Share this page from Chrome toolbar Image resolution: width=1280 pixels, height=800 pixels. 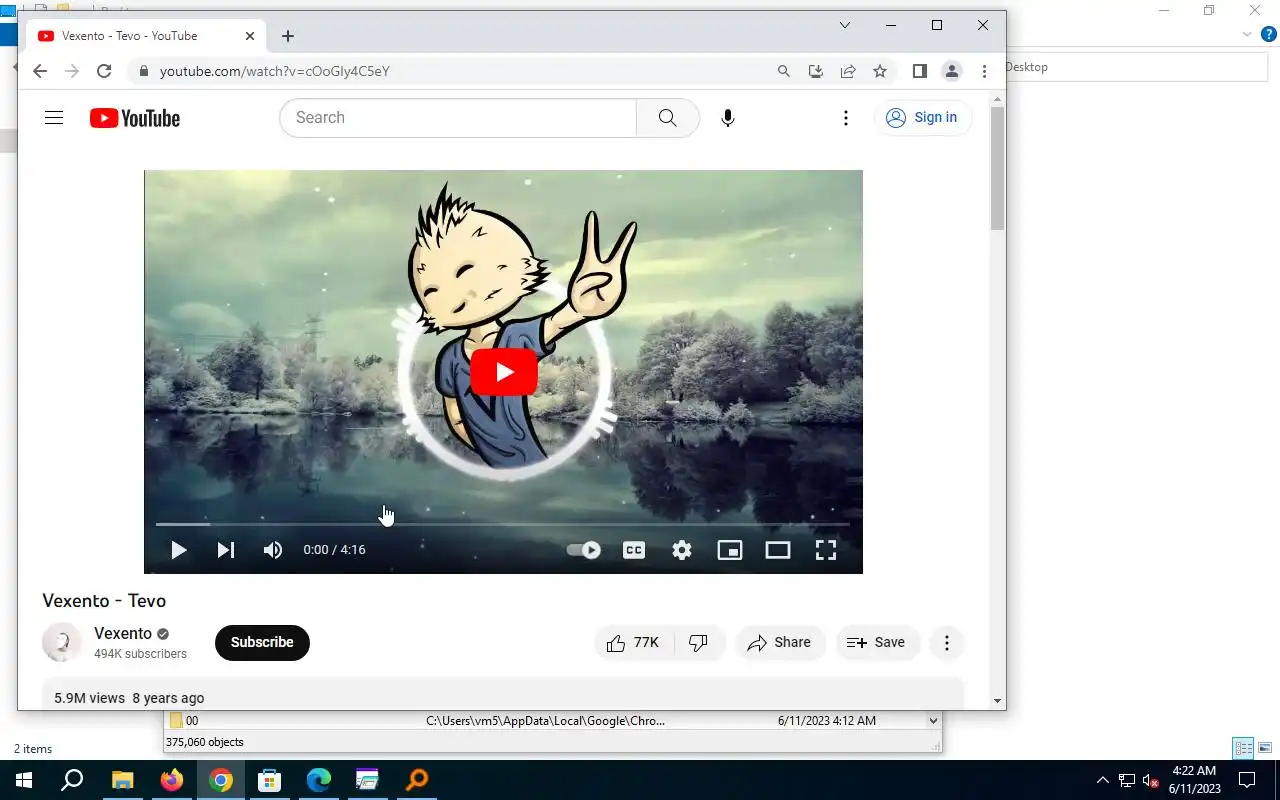pyautogui.click(x=848, y=71)
